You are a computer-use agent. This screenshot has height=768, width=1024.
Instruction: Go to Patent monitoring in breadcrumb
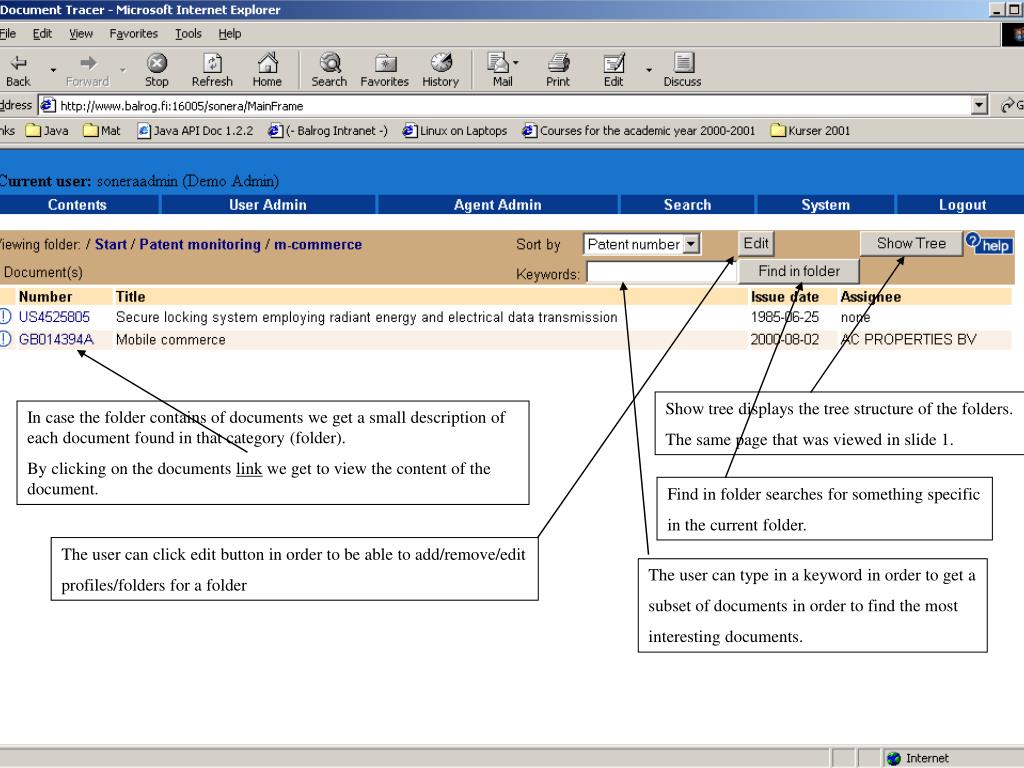point(200,244)
